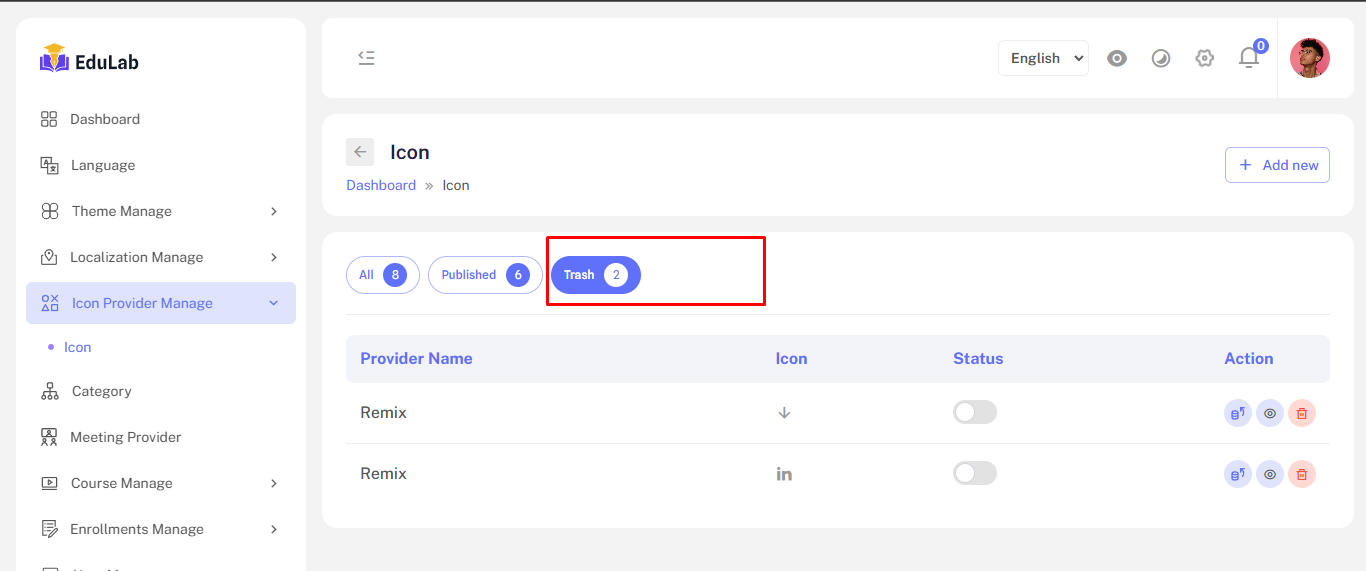Expand the Theme Manage menu
Image resolution: width=1366 pixels, height=571 pixels.
160,211
